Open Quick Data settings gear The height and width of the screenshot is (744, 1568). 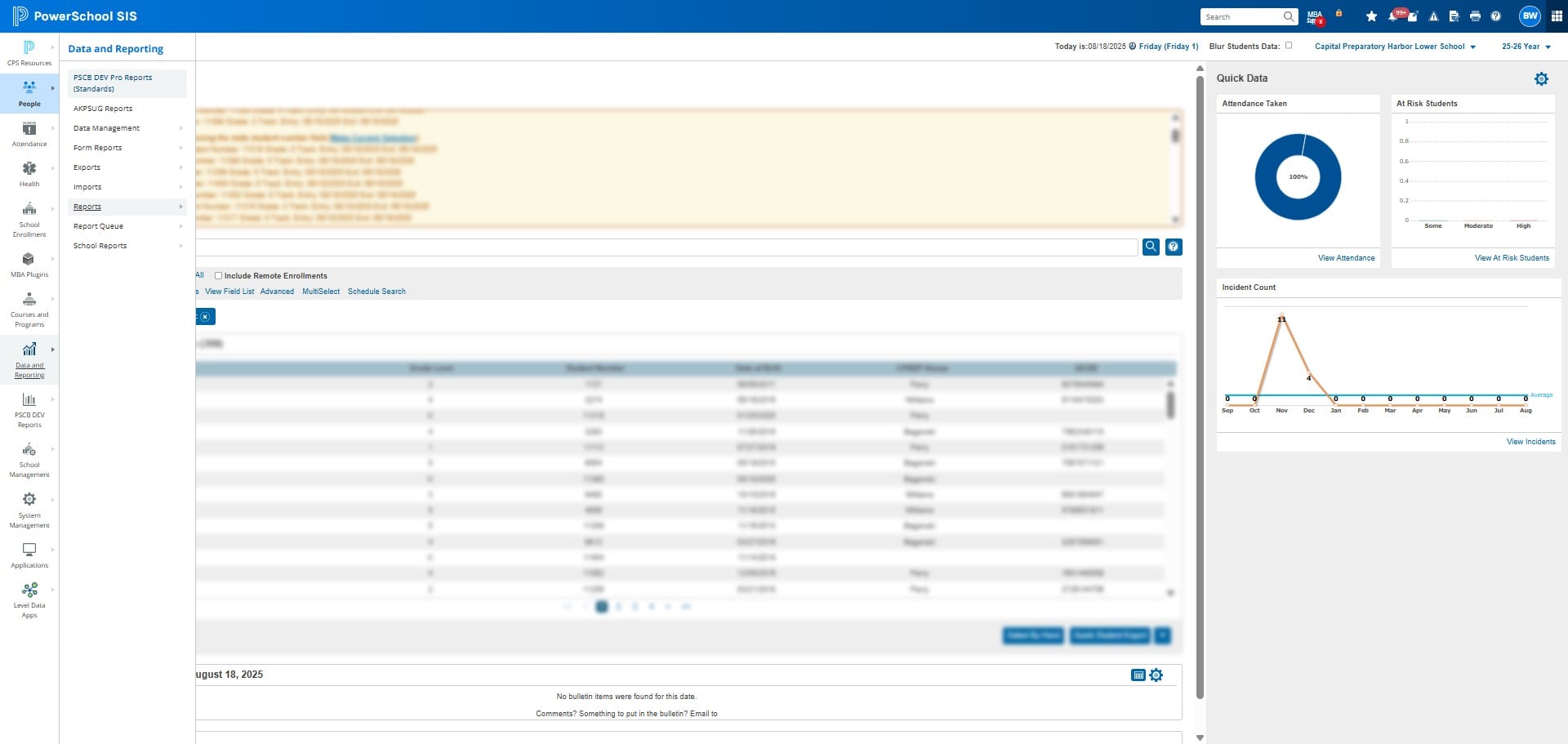[x=1541, y=79]
